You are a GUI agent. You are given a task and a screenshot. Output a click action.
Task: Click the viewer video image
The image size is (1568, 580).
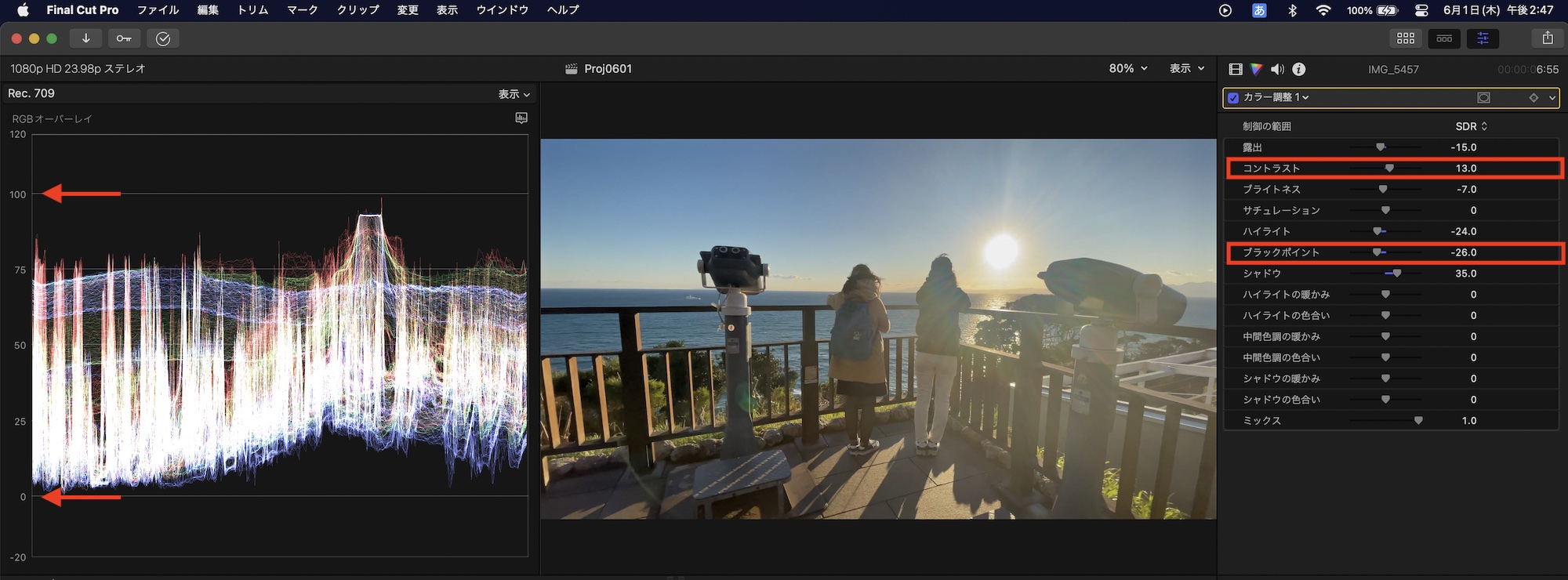878,329
